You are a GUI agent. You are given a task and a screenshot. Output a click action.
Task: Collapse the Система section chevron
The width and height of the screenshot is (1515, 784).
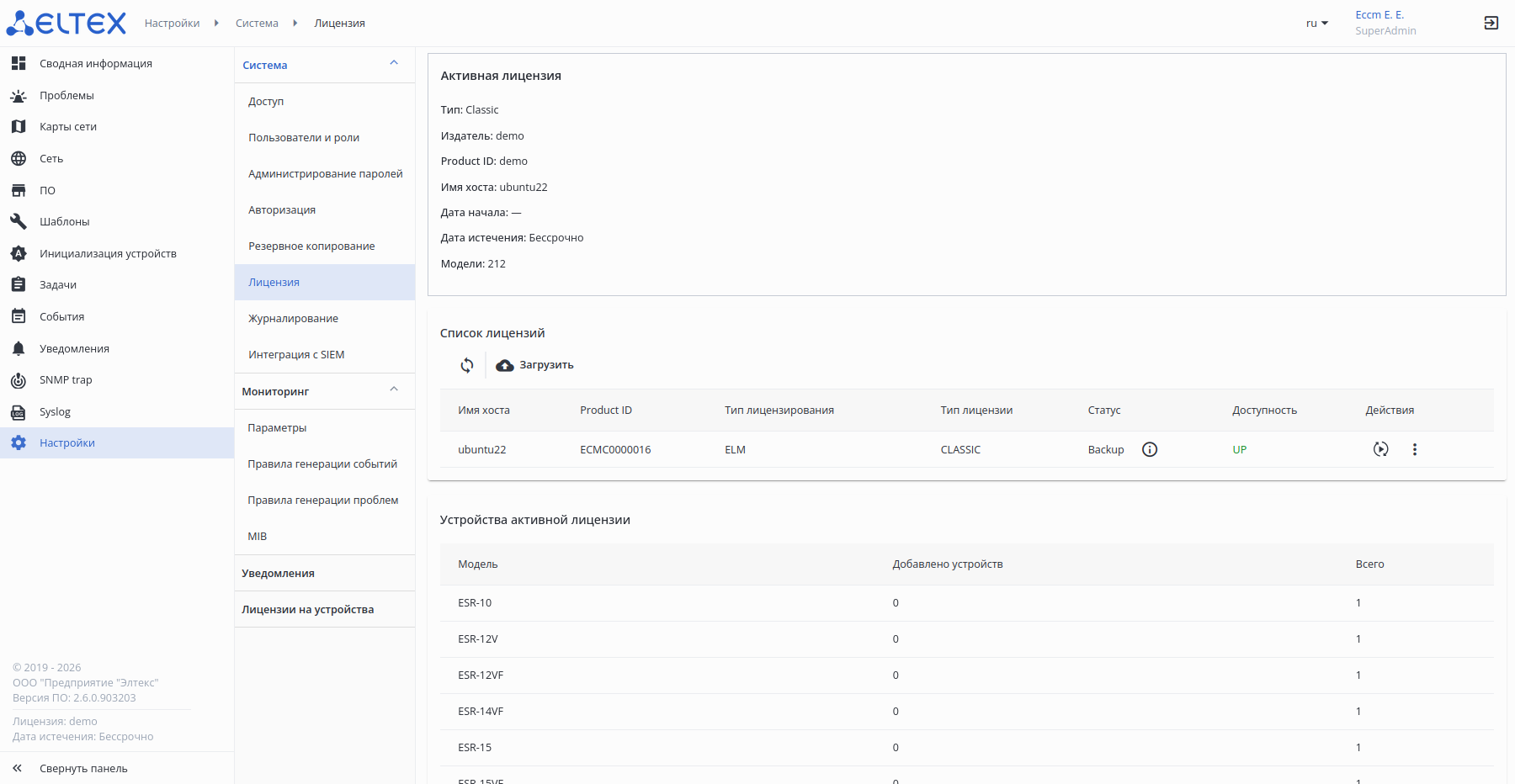click(x=394, y=64)
